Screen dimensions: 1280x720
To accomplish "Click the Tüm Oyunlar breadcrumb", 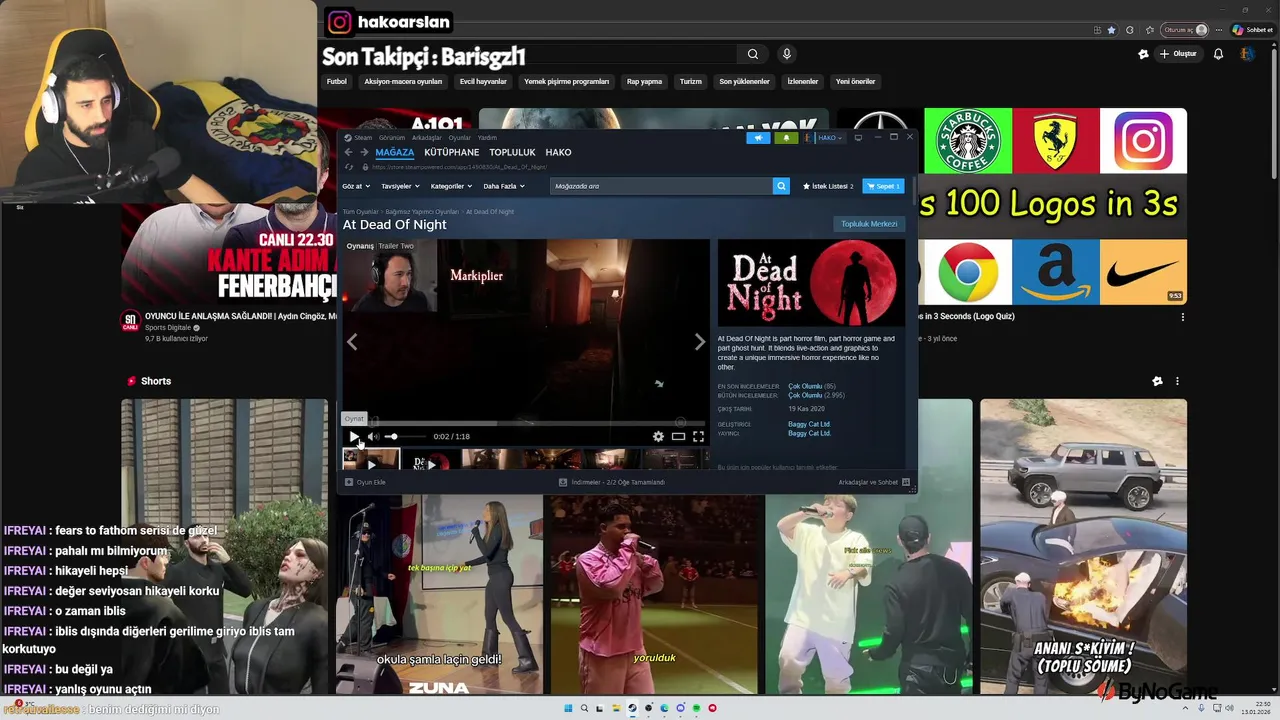I will click(361, 212).
